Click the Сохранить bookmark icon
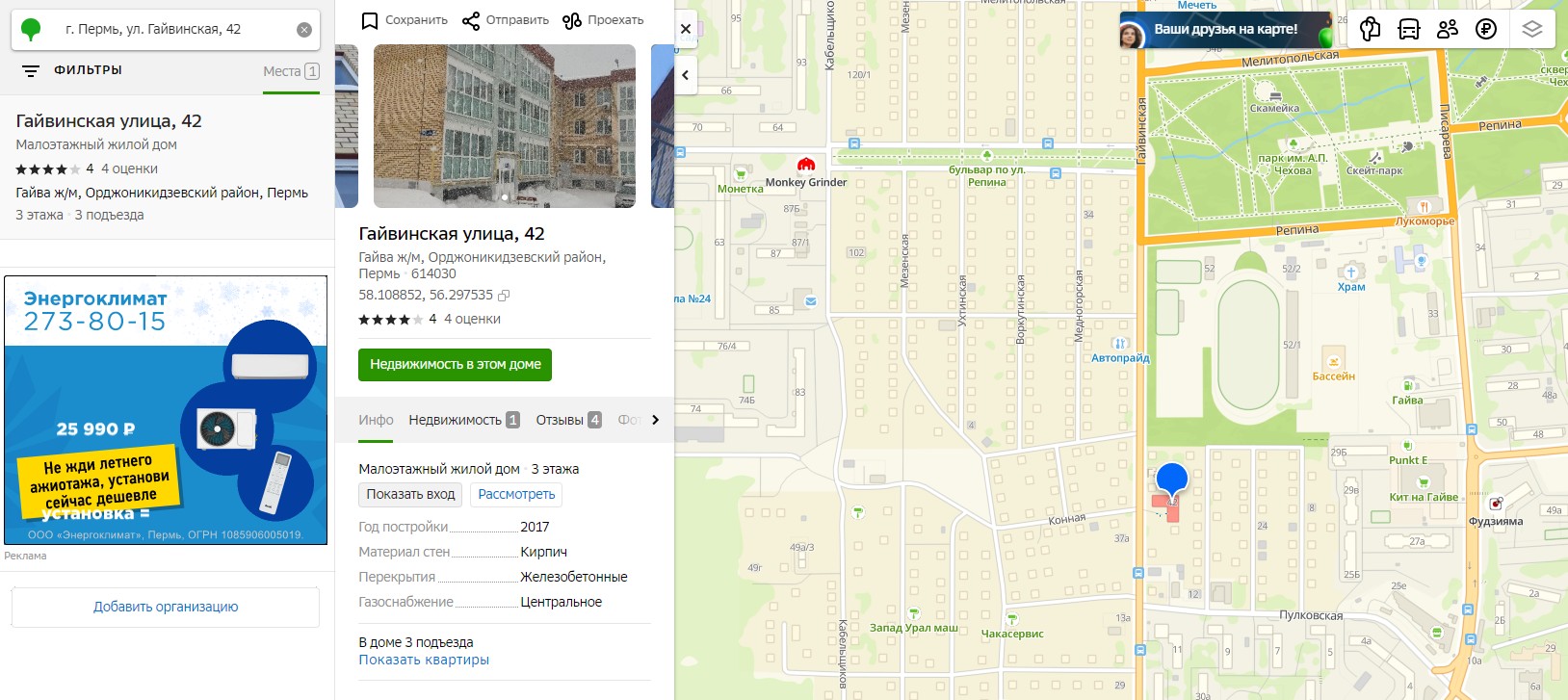 click(370, 20)
